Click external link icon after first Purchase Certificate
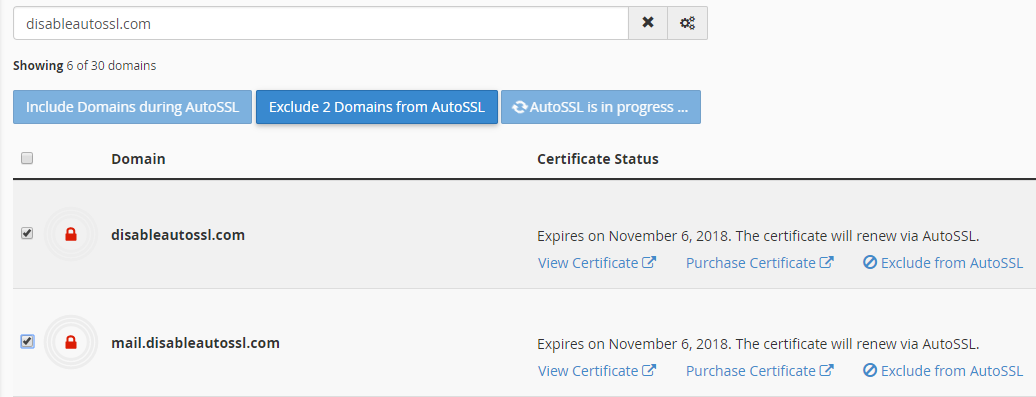Viewport: 1036px width, 397px height. point(827,262)
